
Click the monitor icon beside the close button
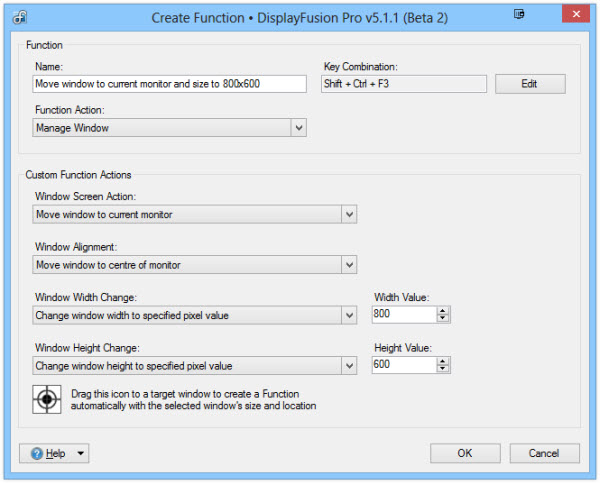(x=519, y=15)
